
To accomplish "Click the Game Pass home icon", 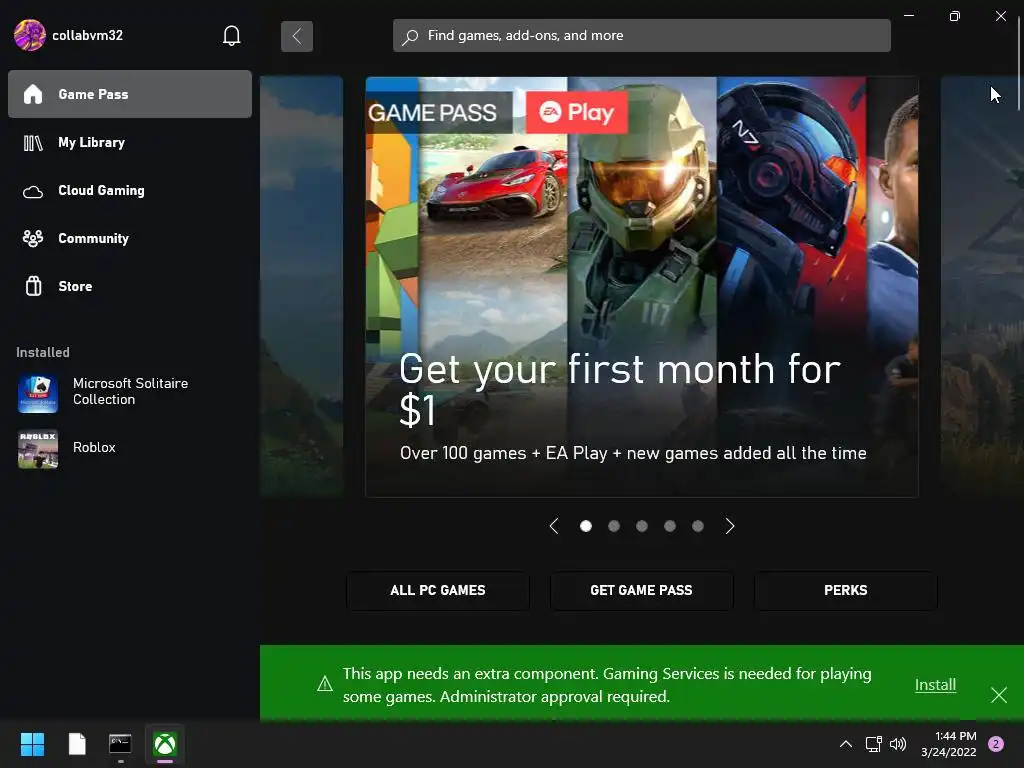I will coord(33,94).
